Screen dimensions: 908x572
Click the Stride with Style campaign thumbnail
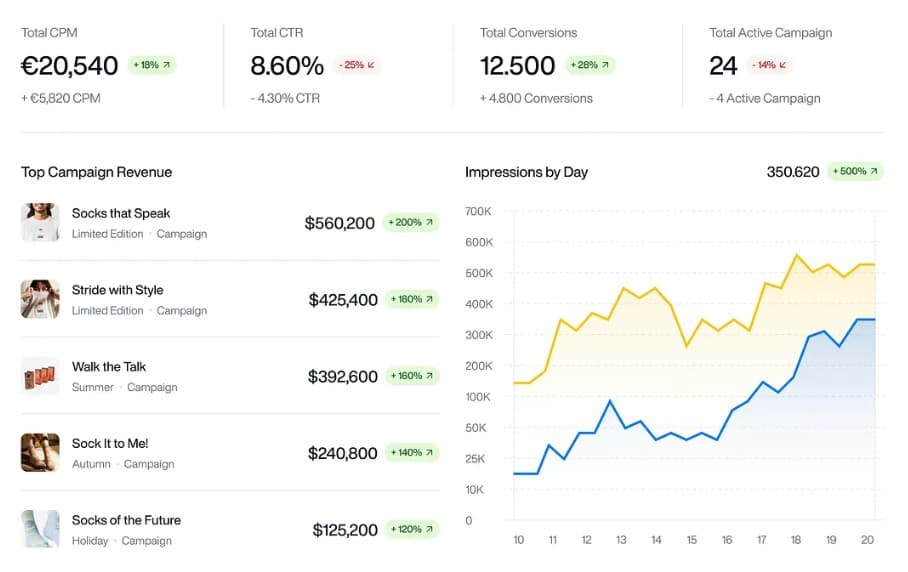40,299
